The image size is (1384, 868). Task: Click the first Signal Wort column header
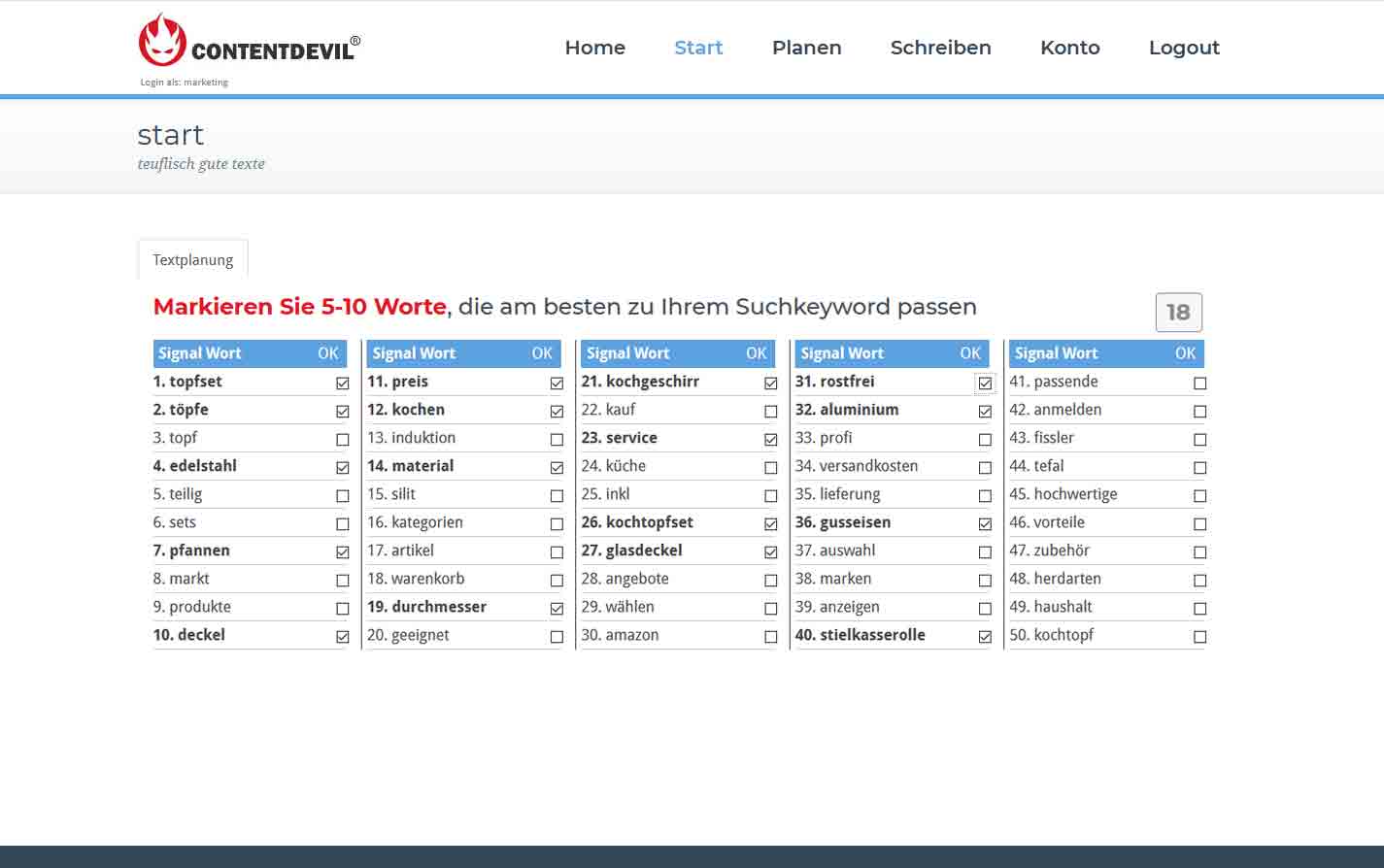(200, 353)
